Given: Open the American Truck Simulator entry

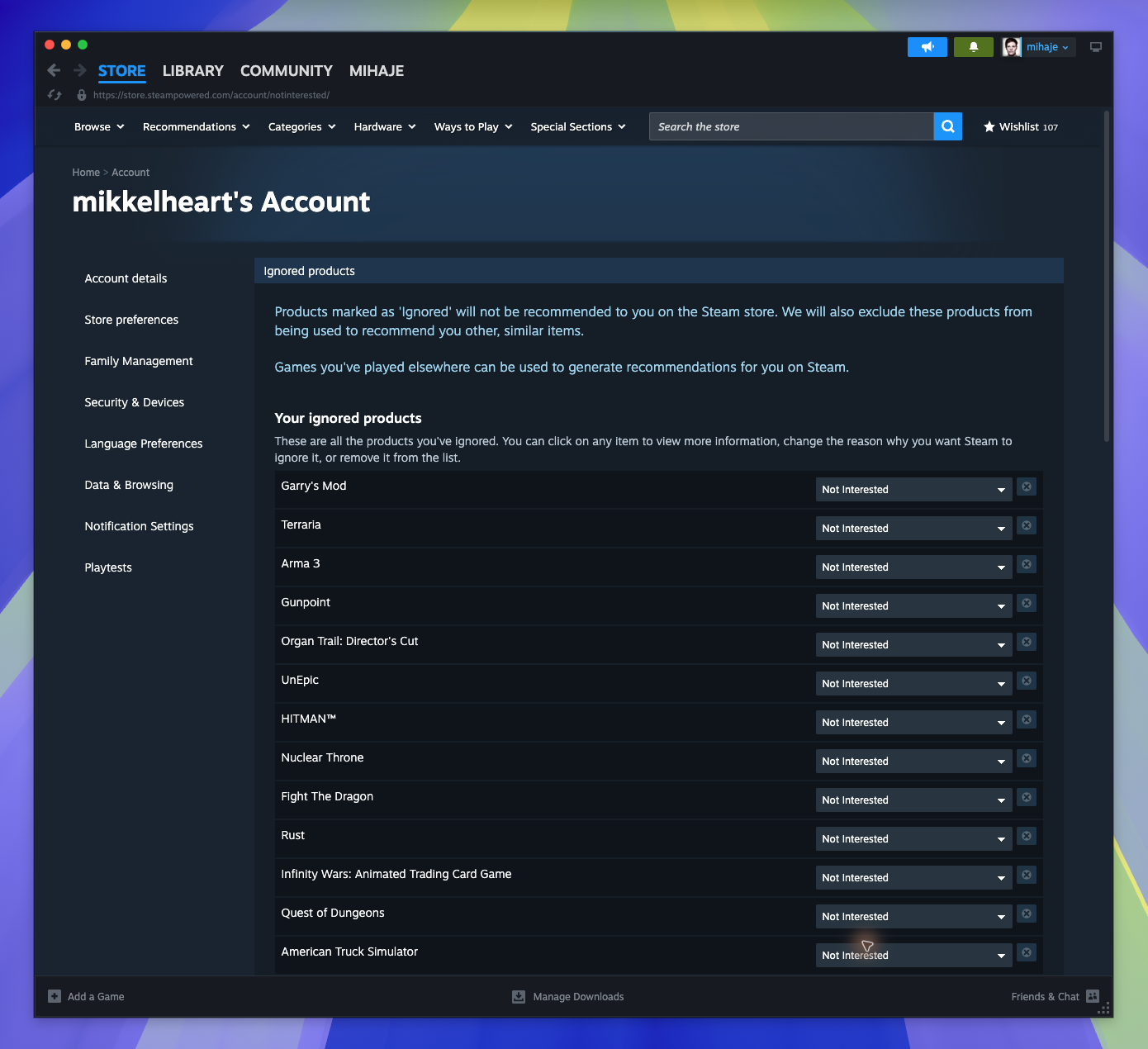Looking at the screenshot, I should click(349, 952).
